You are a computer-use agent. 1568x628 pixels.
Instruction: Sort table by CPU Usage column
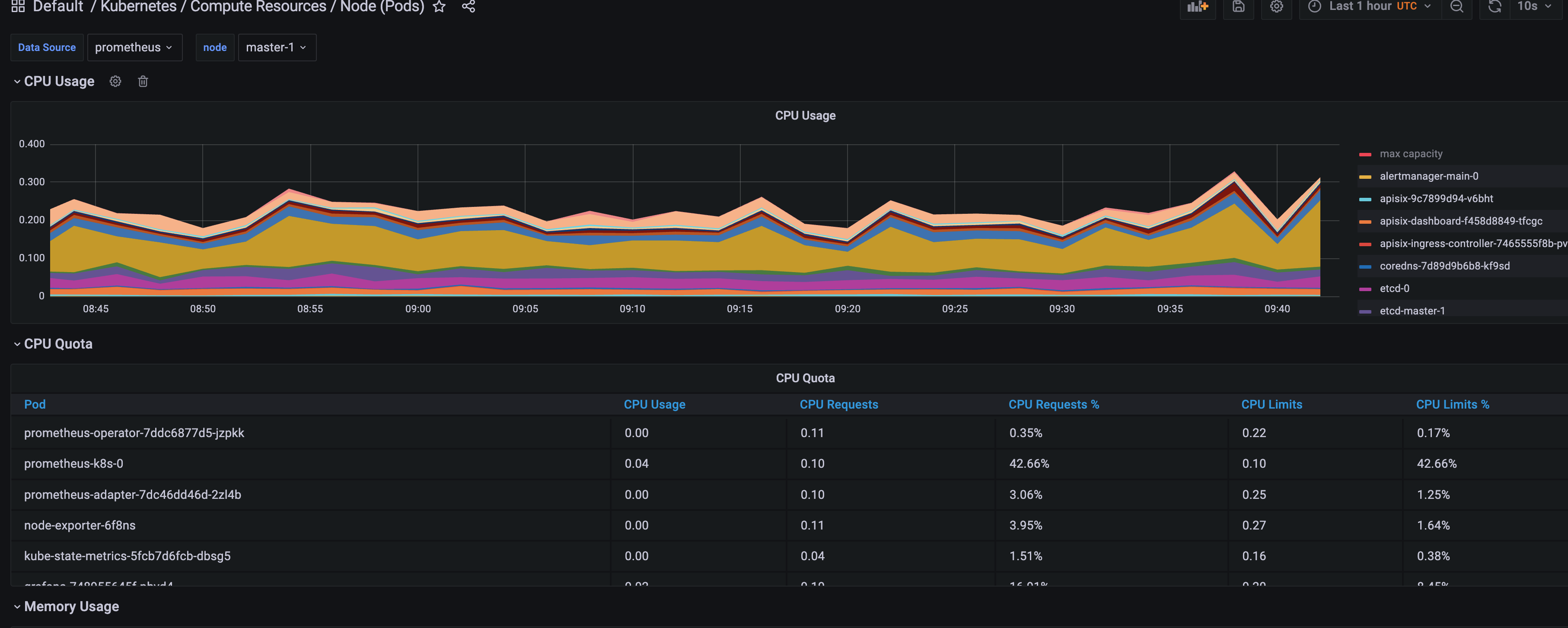point(654,405)
